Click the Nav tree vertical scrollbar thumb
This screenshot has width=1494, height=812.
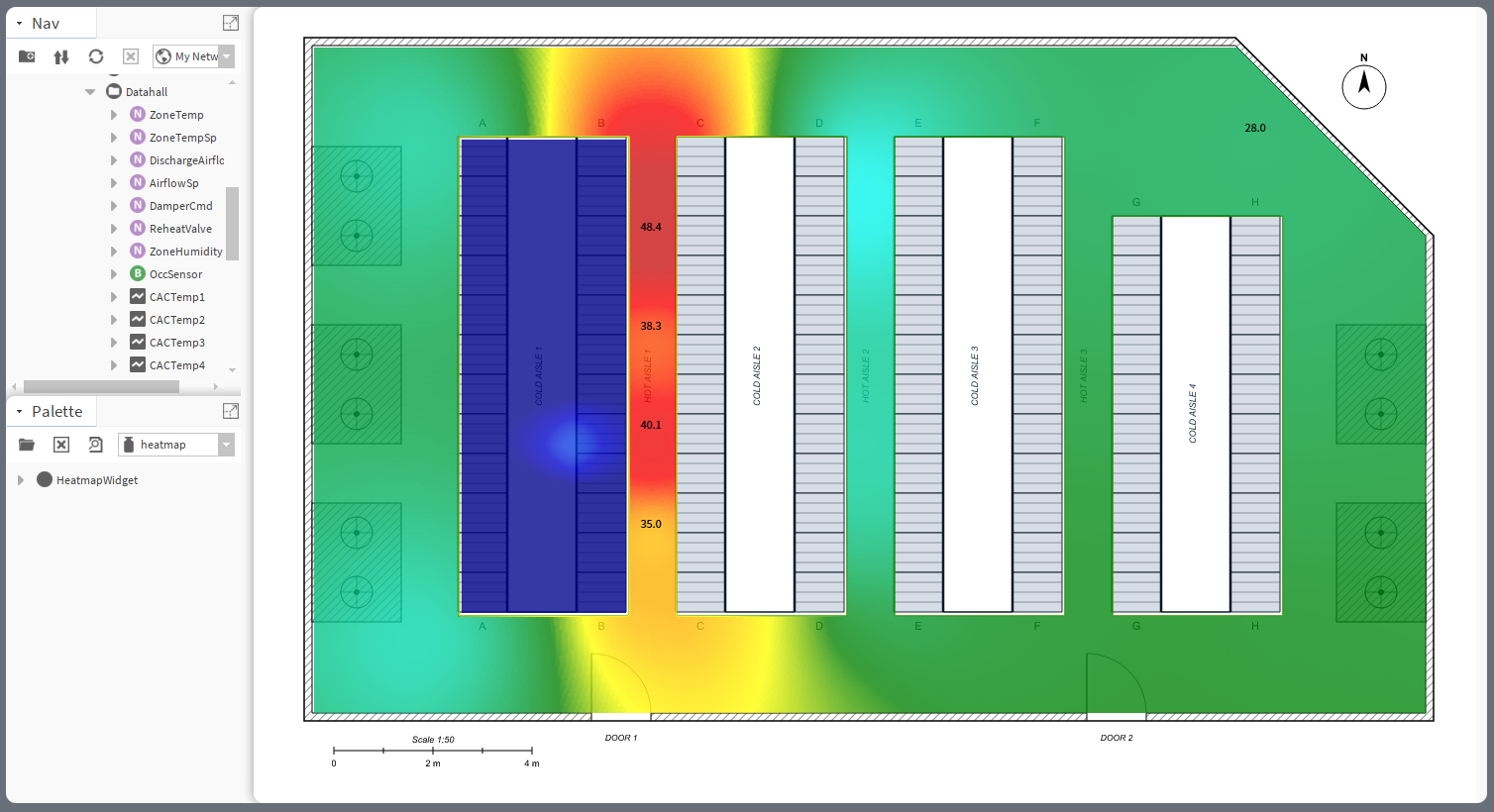[232, 223]
